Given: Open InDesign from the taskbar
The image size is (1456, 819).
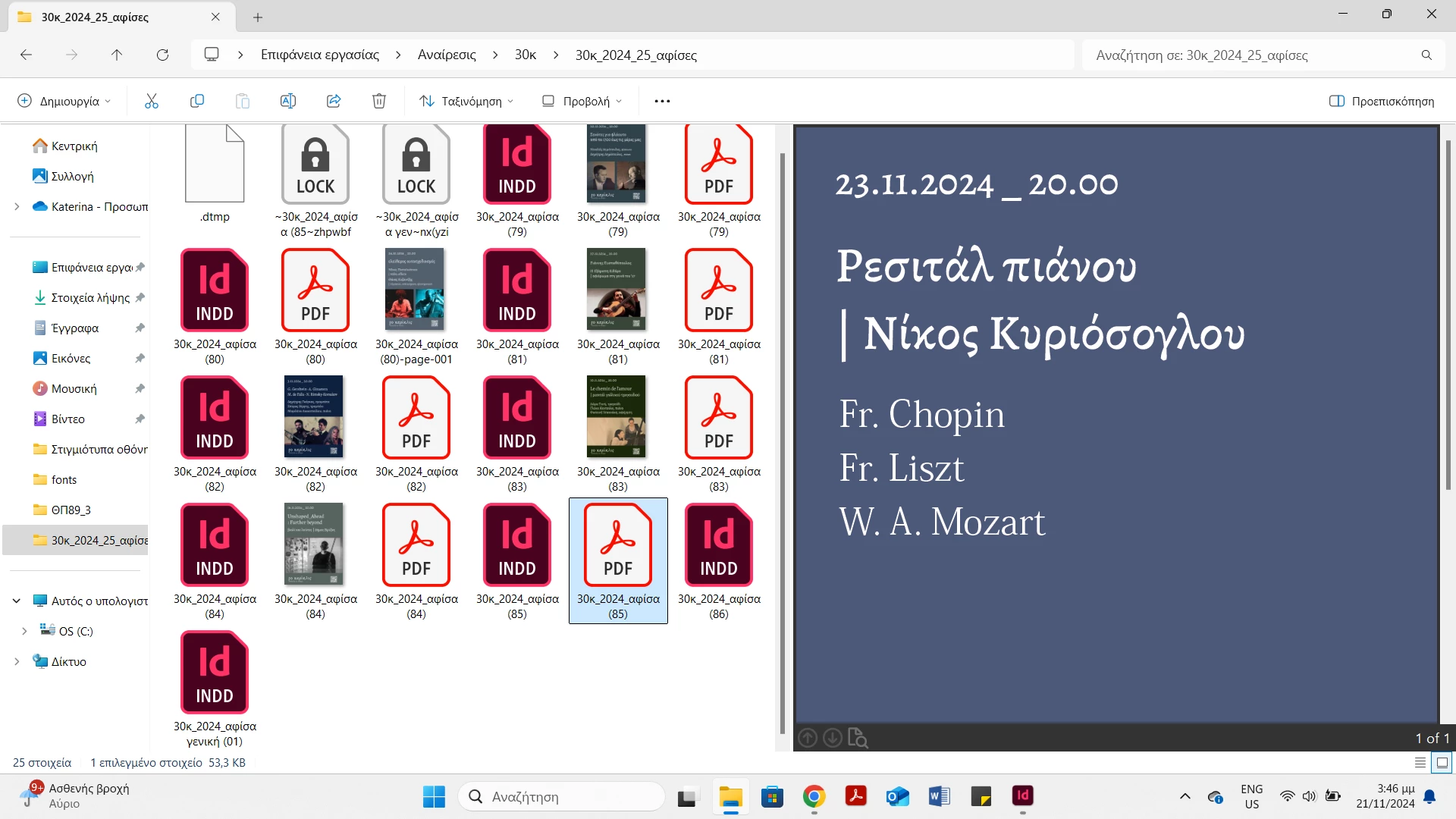Looking at the screenshot, I should (x=1022, y=796).
